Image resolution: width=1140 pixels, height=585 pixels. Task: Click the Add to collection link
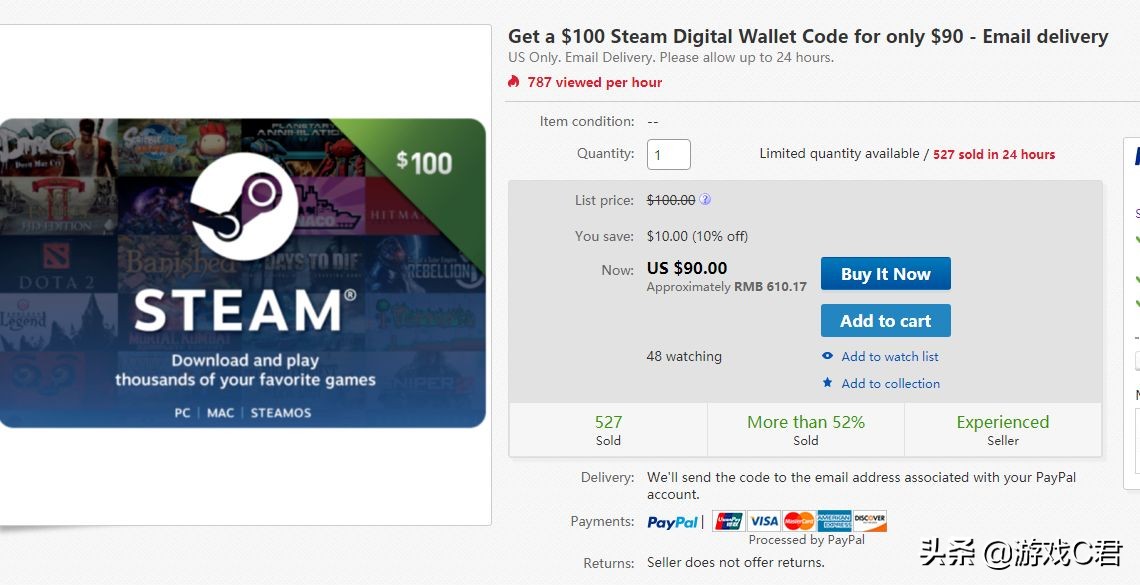pos(890,383)
